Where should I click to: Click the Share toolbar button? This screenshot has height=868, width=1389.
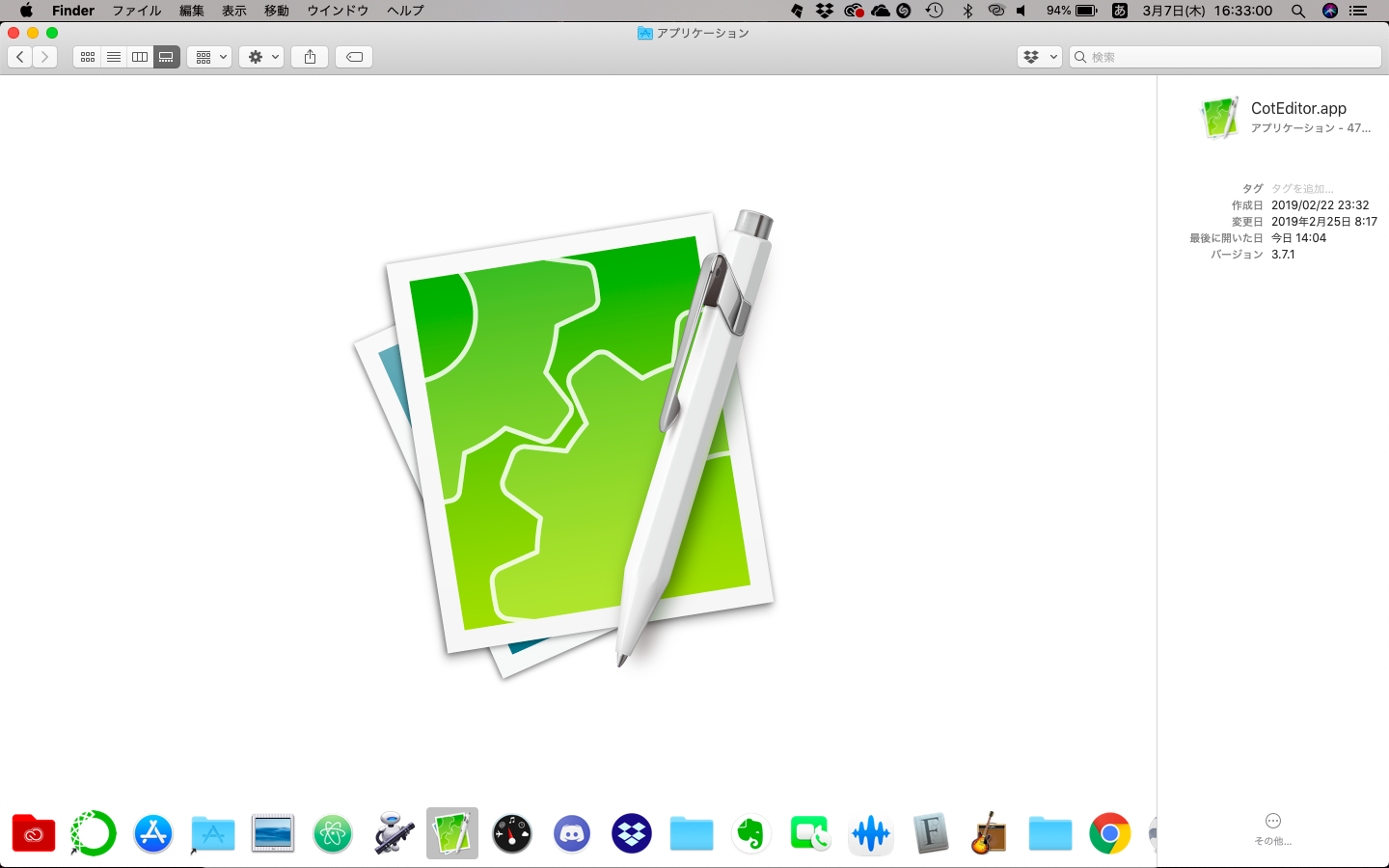tap(310, 57)
